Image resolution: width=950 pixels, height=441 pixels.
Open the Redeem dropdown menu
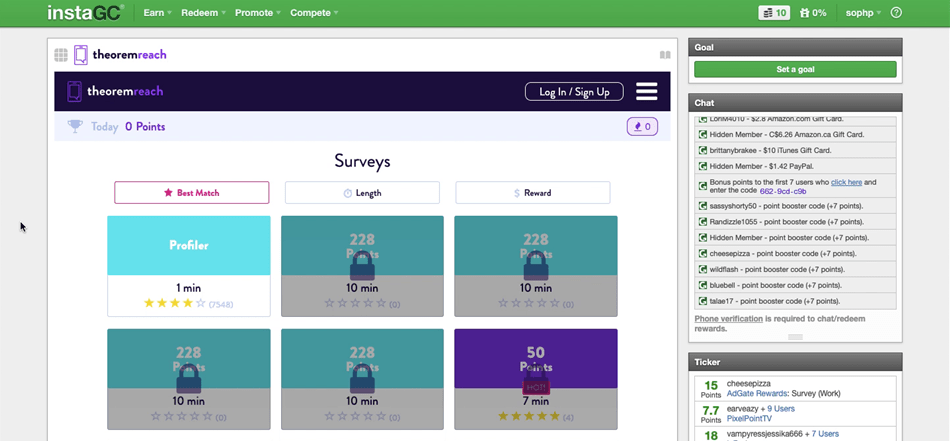204,13
